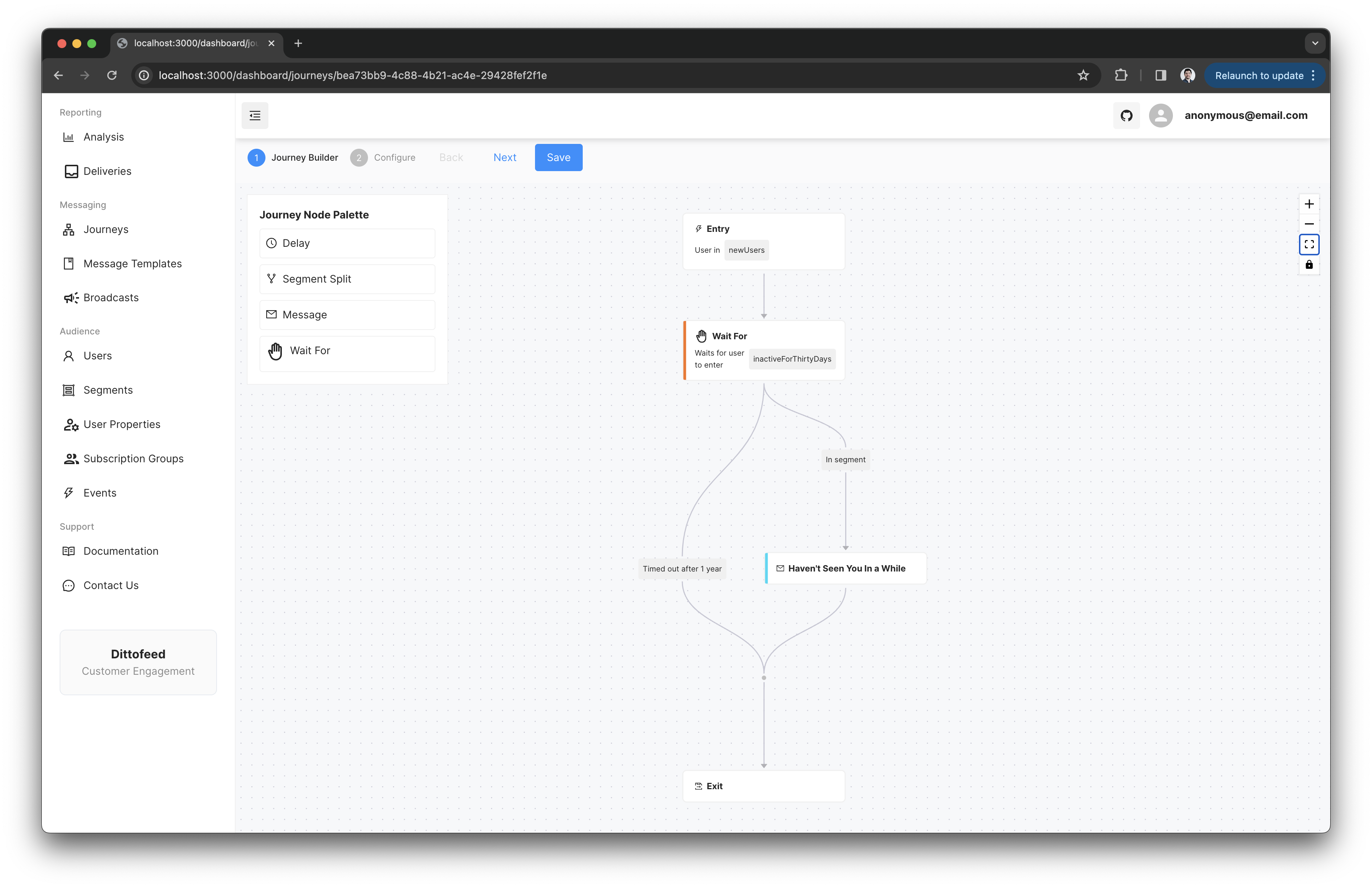Click the Next link
1372x888 pixels.
(504, 157)
